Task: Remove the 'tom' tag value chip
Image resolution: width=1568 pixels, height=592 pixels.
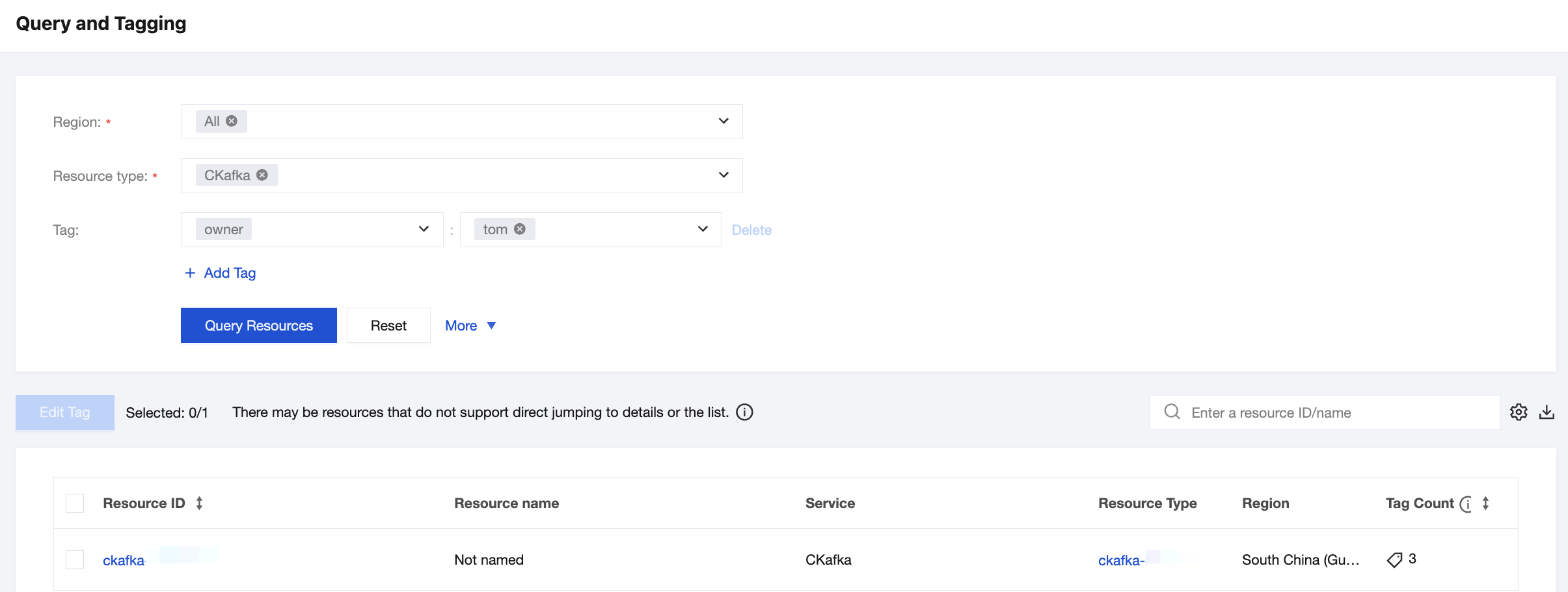Action: pyautogui.click(x=520, y=229)
